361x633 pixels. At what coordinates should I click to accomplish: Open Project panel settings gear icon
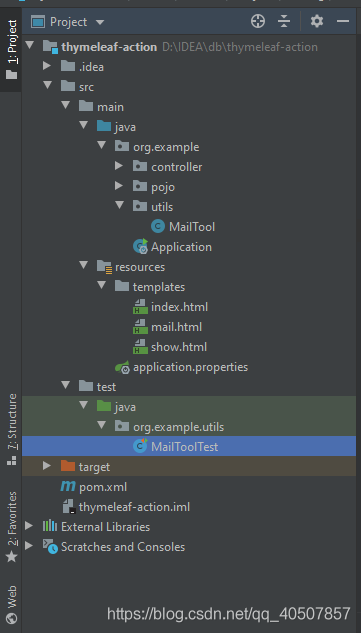(x=317, y=21)
